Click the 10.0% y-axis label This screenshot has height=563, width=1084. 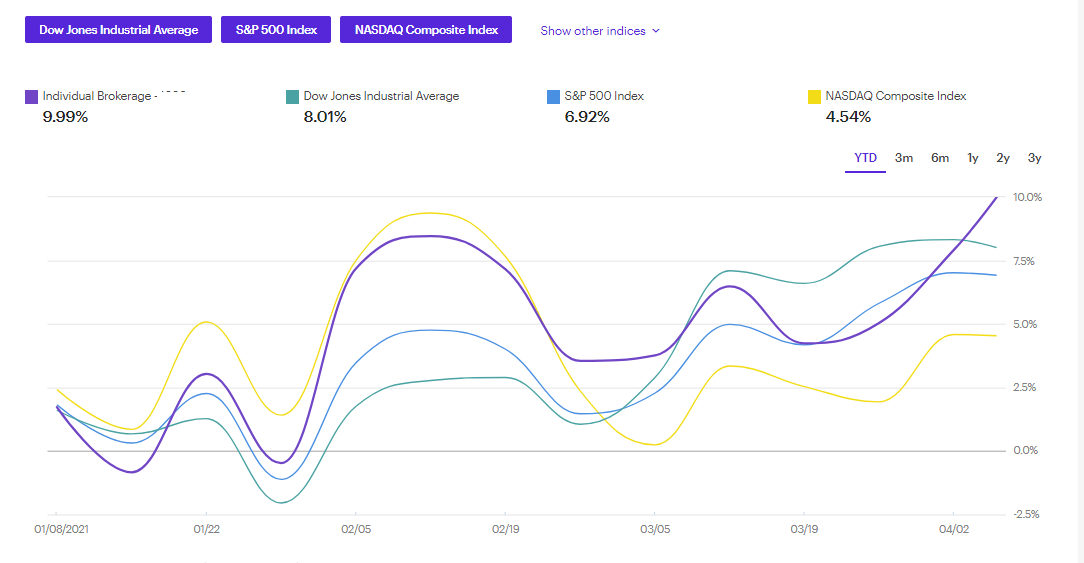point(1027,197)
